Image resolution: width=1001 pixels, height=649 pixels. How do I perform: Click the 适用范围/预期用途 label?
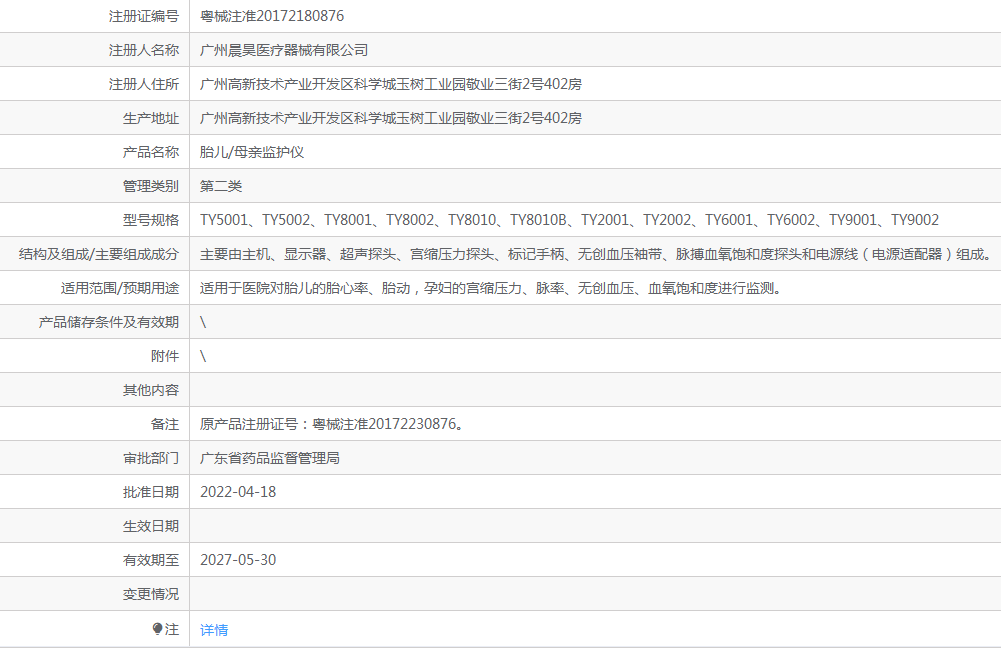pyautogui.click(x=120, y=288)
